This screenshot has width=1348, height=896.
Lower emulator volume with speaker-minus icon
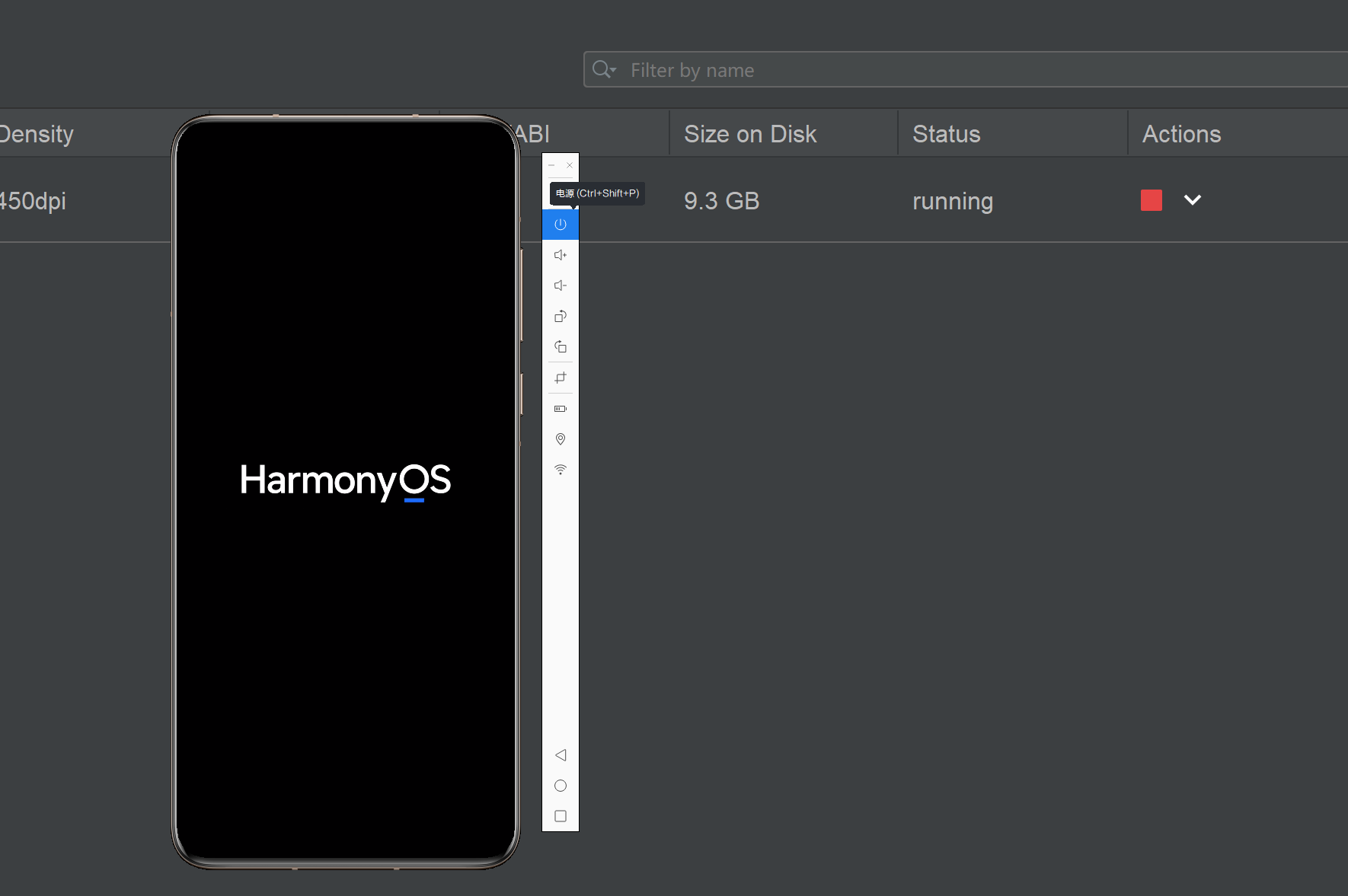pos(561,285)
